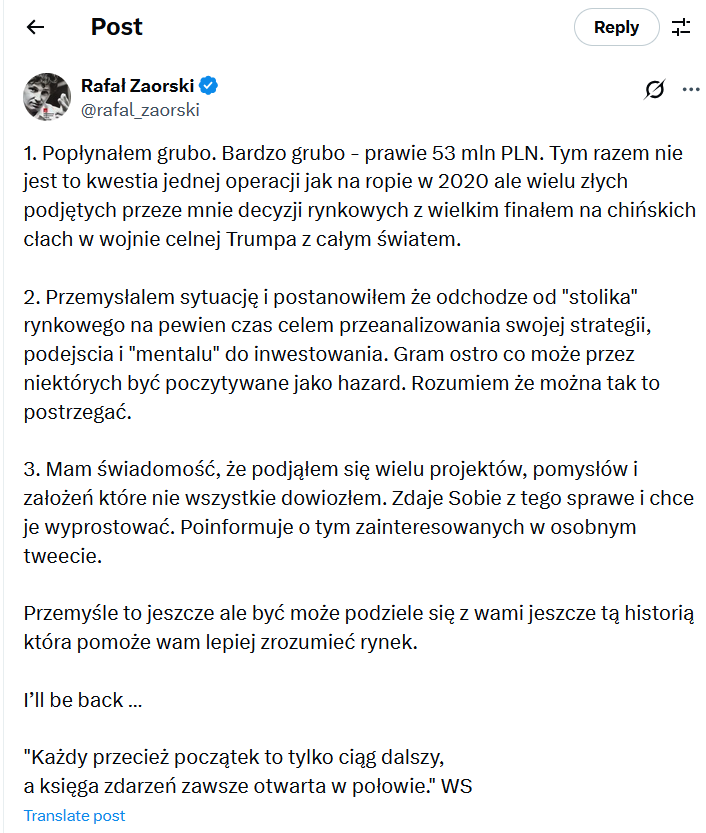Open the post's three-dot More menu
Viewport: 706px width, 833px height.
(691, 89)
